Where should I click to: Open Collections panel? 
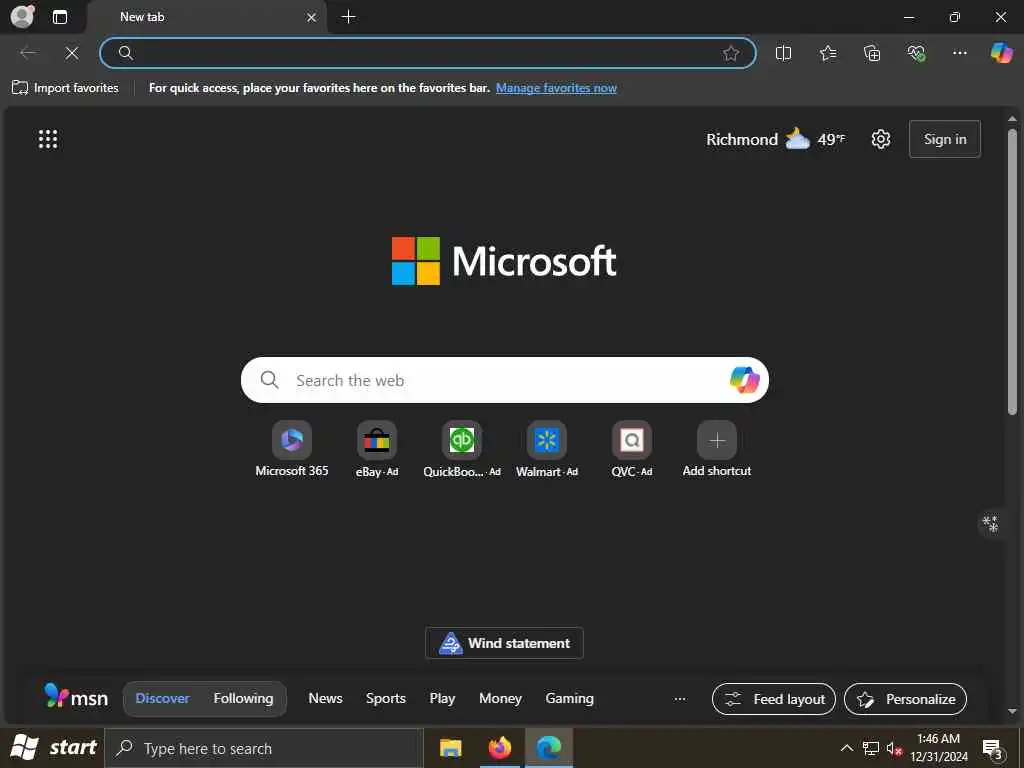click(x=872, y=53)
